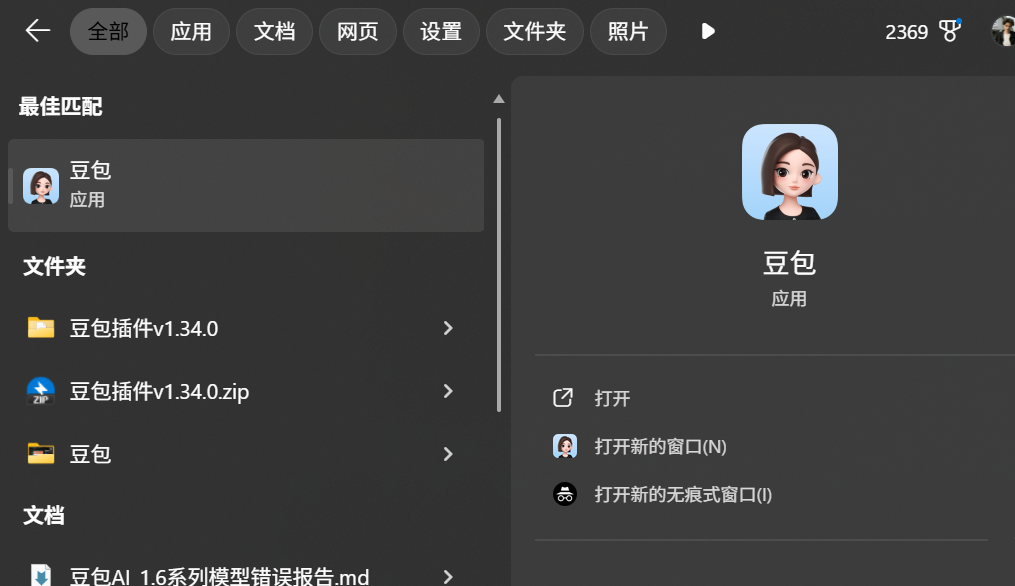The image size is (1015, 586).
Task: Switch to the 网页 filter tab
Action: pyautogui.click(x=357, y=31)
